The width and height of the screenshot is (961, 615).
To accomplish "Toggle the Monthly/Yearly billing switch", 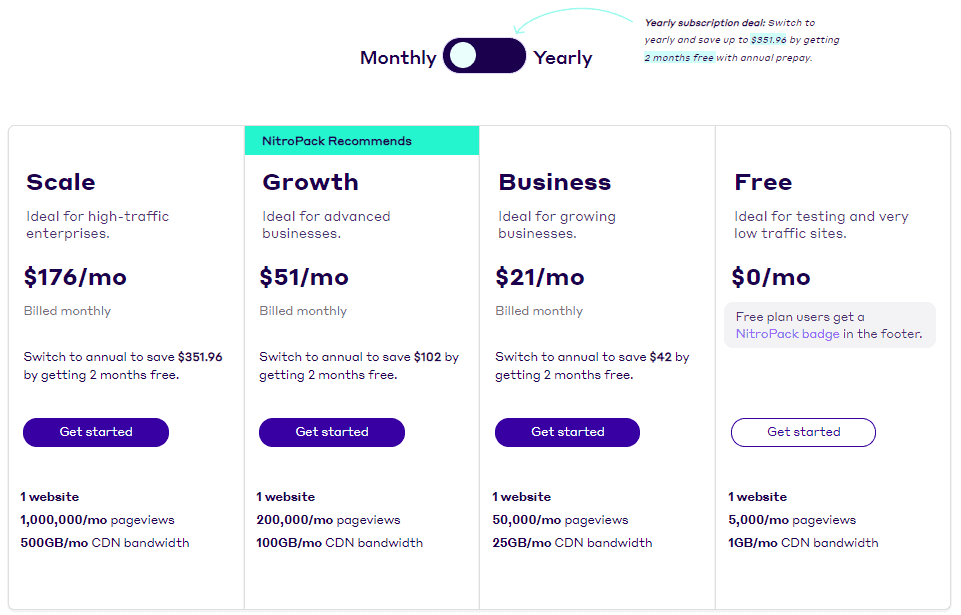I will (484, 56).
